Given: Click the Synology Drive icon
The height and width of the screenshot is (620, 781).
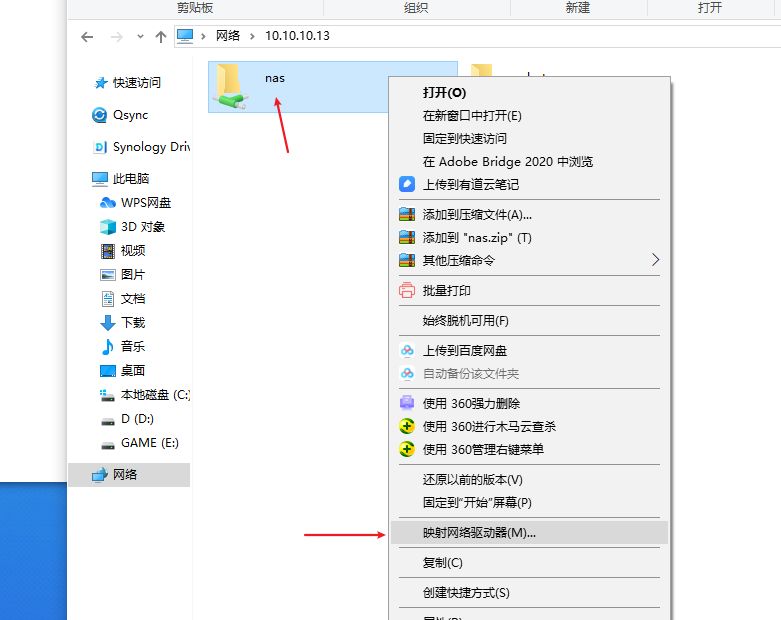Looking at the screenshot, I should click(x=100, y=147).
